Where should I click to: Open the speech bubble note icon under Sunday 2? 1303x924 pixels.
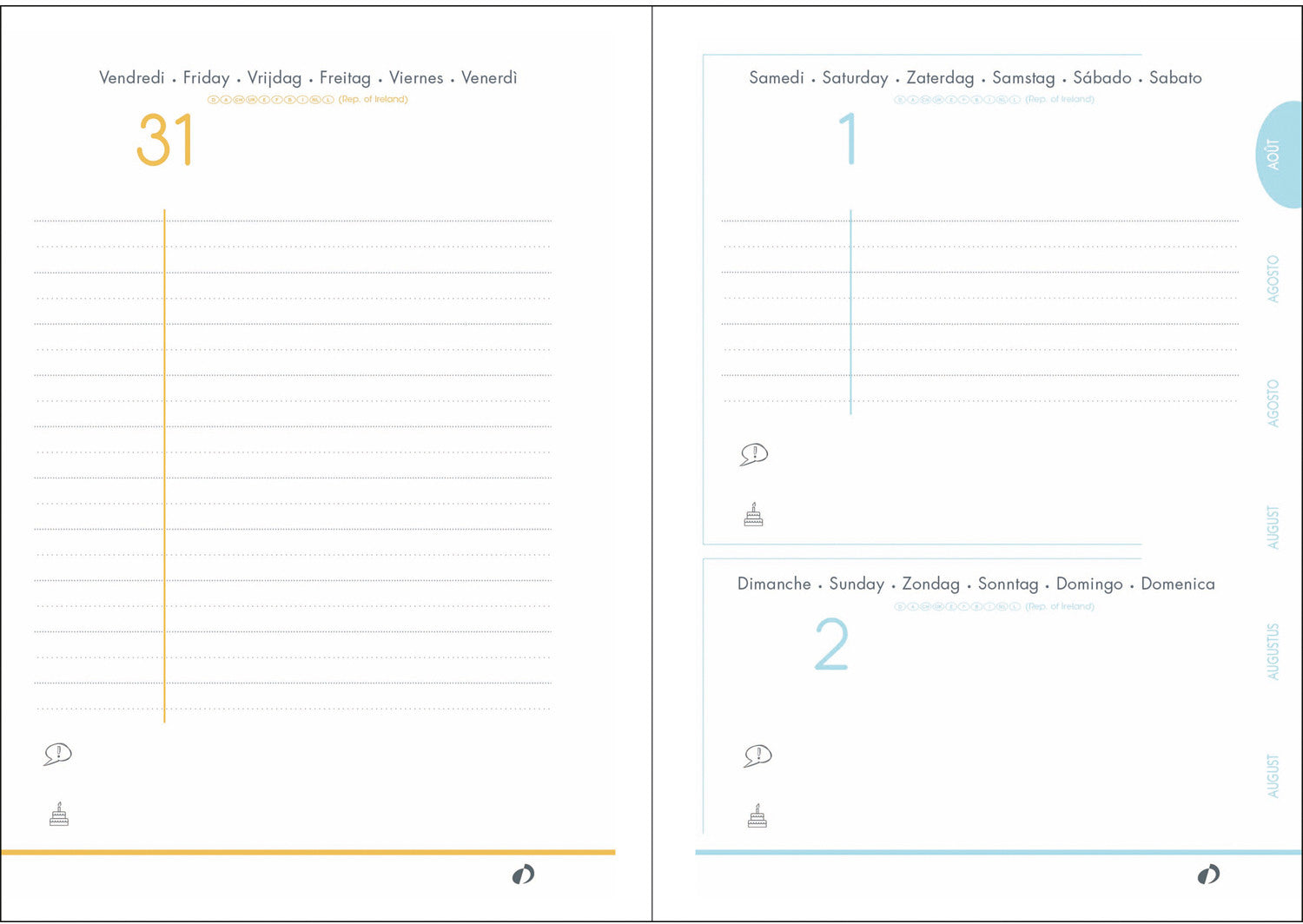click(x=757, y=756)
